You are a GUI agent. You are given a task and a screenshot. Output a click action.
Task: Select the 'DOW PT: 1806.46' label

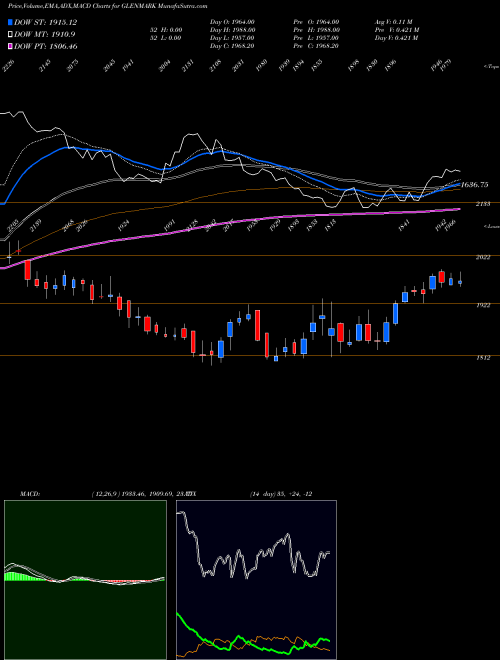coord(45,46)
